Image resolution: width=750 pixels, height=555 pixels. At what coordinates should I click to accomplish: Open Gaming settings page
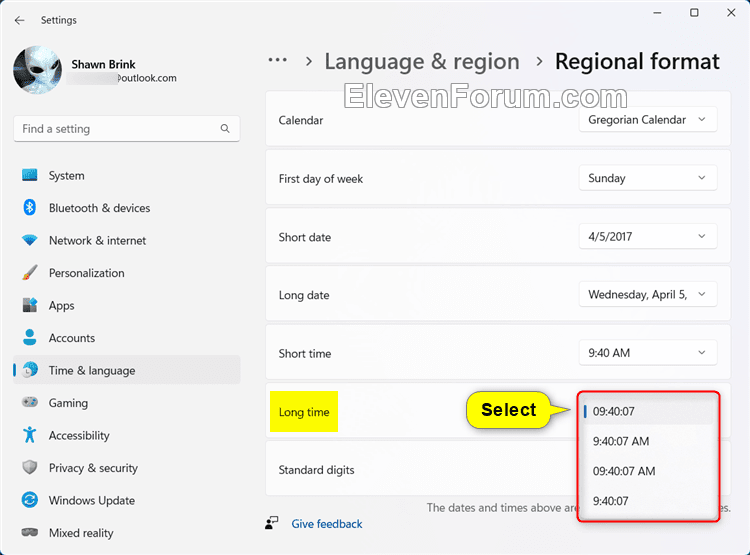[x=126, y=403]
